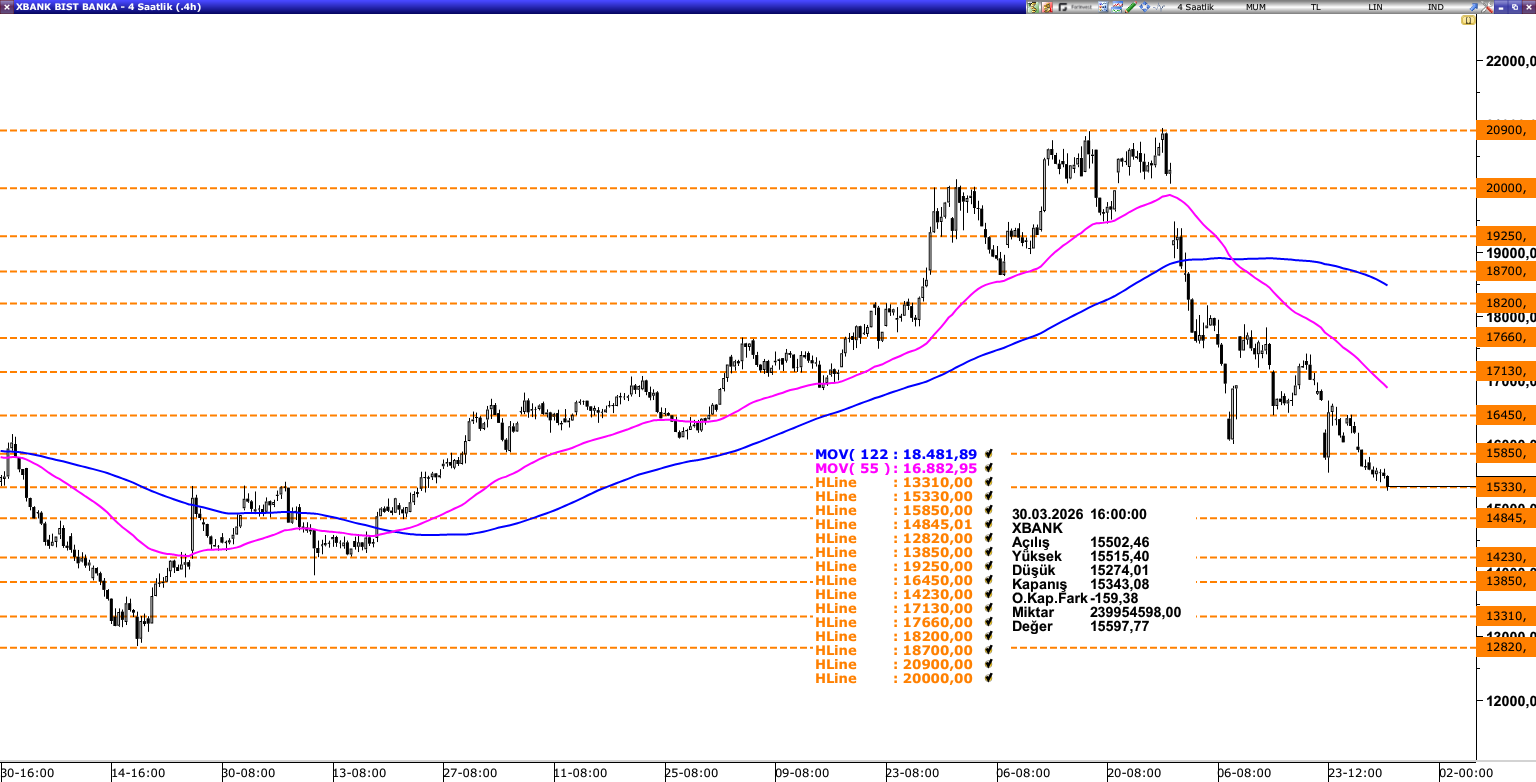Viewport: 1536px width, 782px height.
Task: Click the 17130 level label on price axis
Action: (1506, 371)
